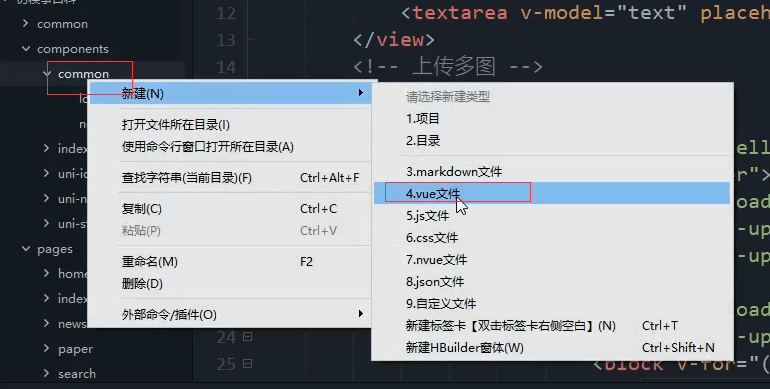The height and width of the screenshot is (389, 770).
Task: Create a new 1.项目
Action: point(423,119)
